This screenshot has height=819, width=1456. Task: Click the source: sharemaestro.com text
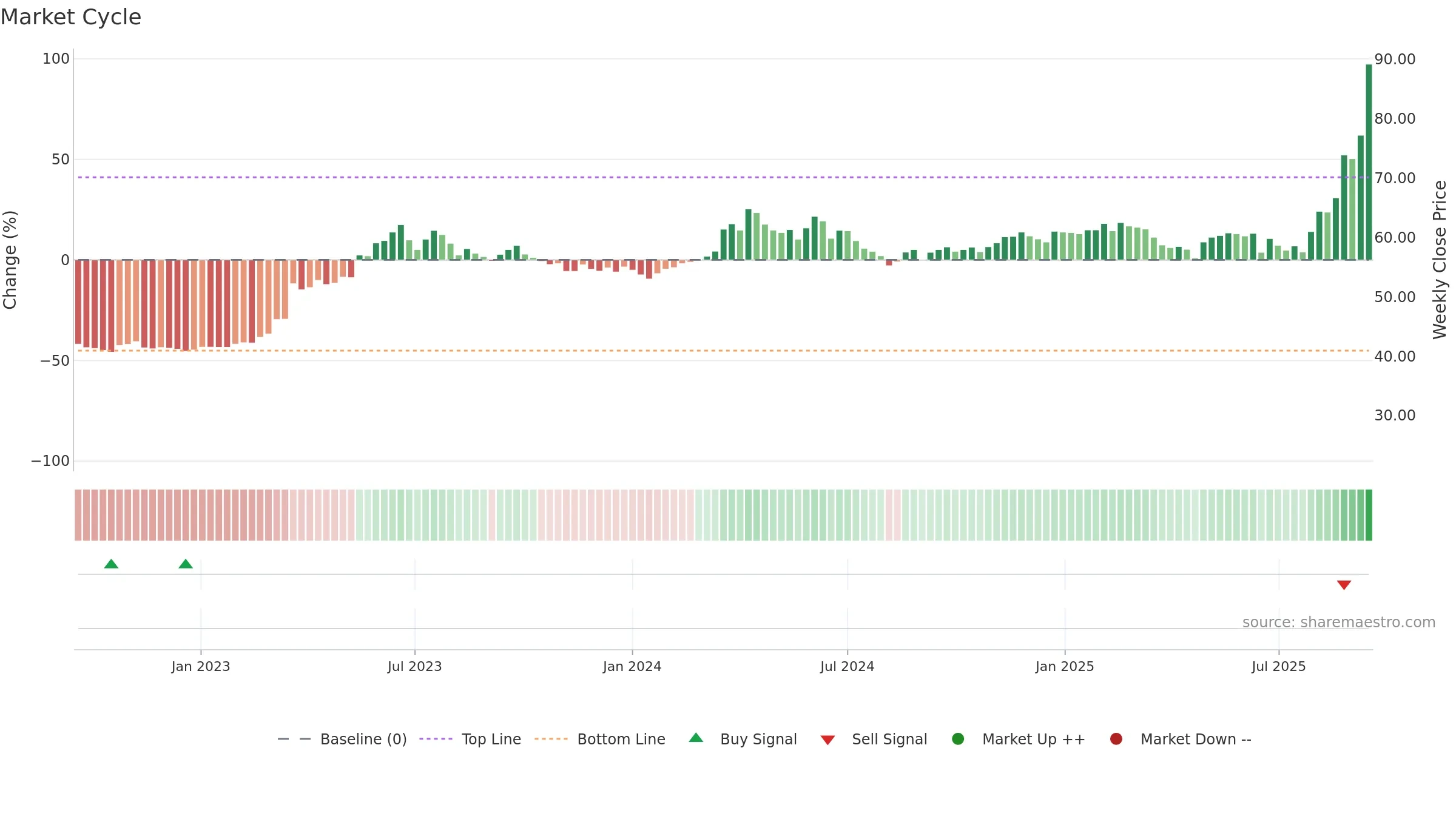pyautogui.click(x=1339, y=622)
